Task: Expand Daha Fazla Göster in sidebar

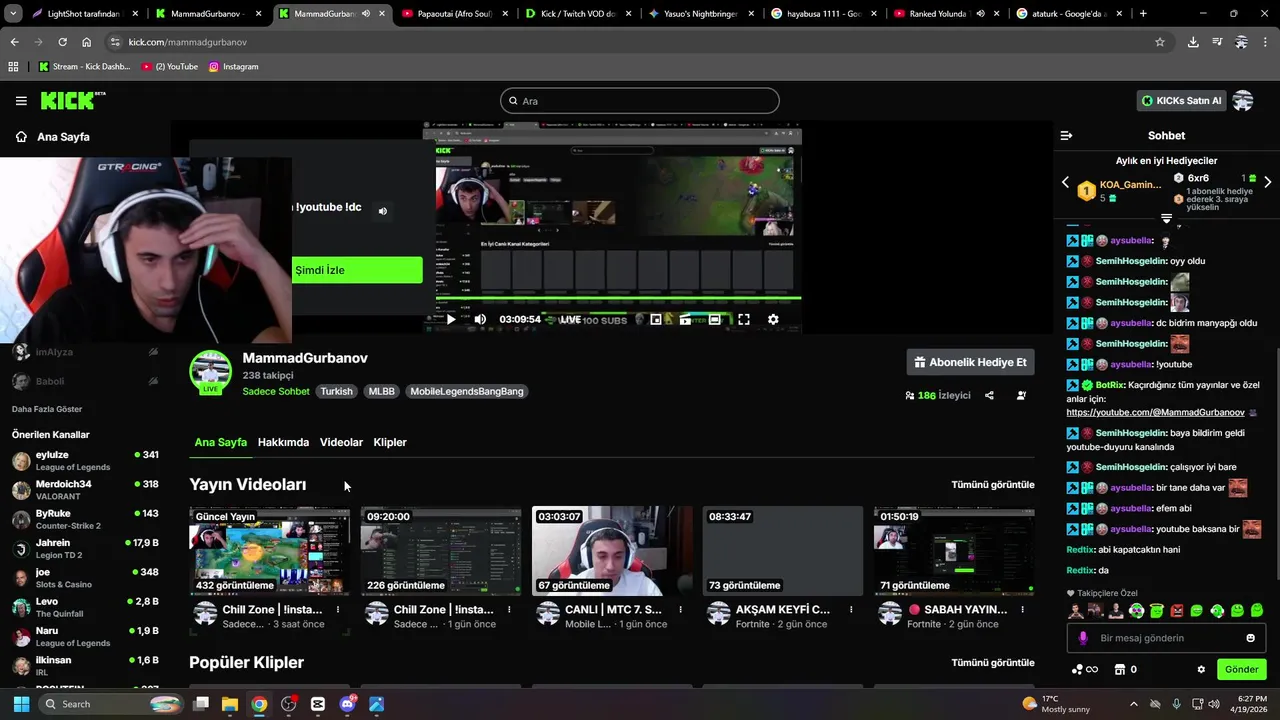Action: pos(47,409)
